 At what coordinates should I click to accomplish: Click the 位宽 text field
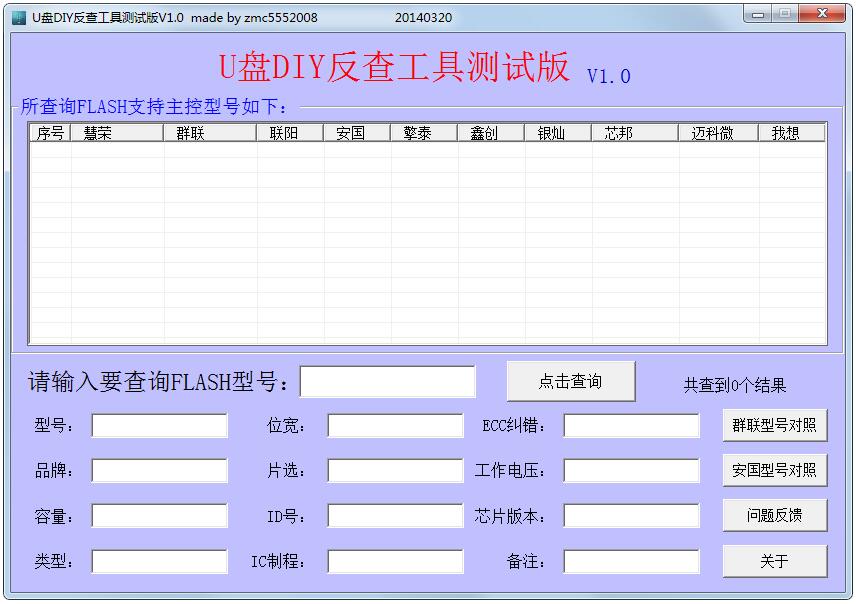(395, 426)
